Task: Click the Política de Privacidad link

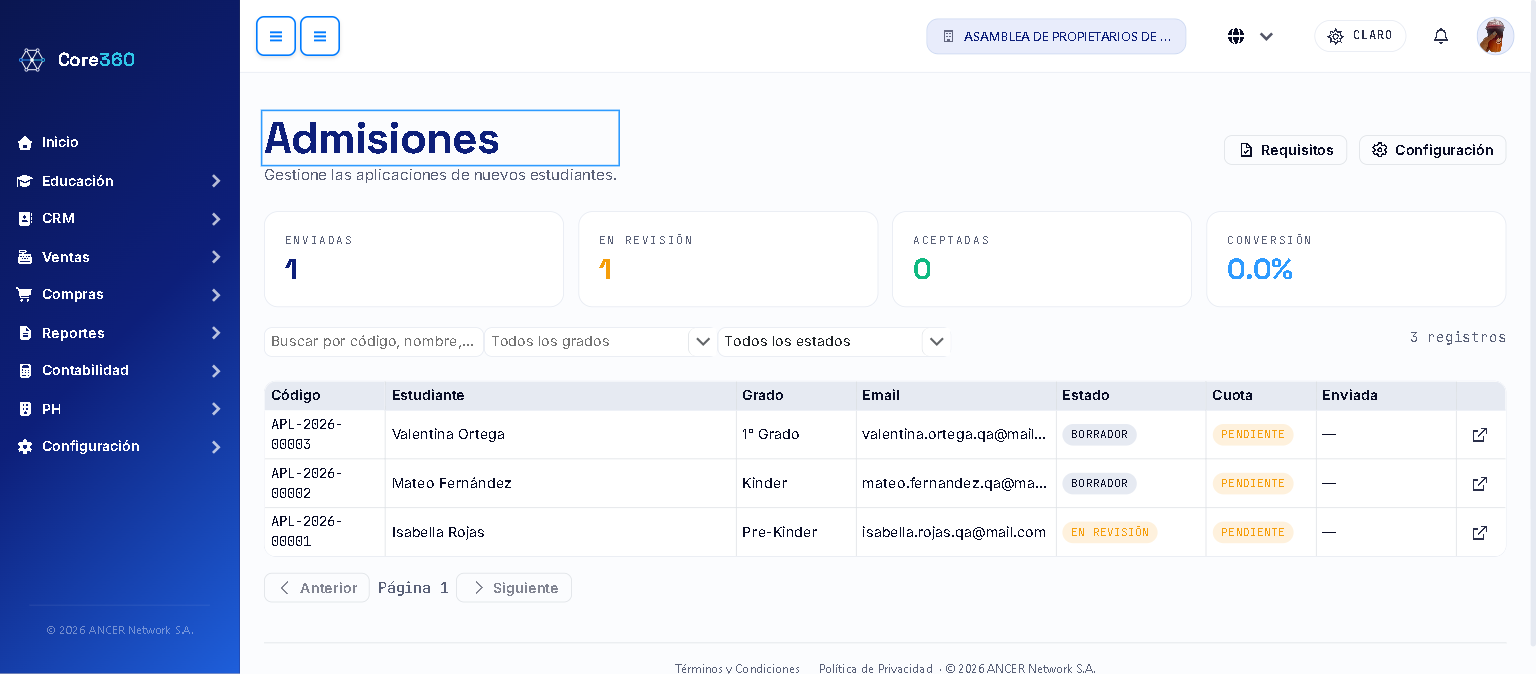Action: [x=875, y=668]
